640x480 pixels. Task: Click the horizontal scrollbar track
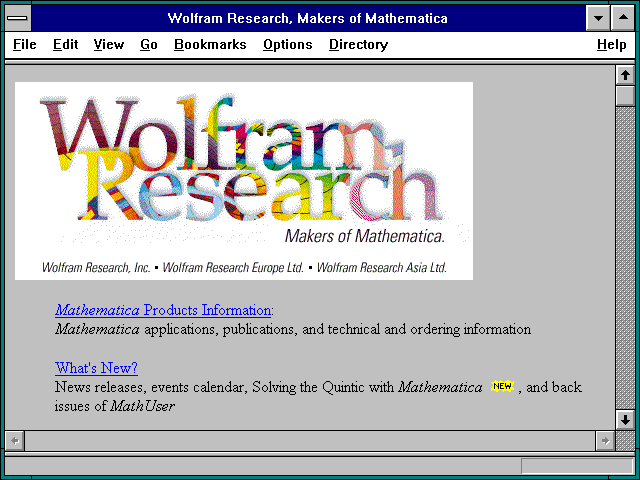(310, 441)
